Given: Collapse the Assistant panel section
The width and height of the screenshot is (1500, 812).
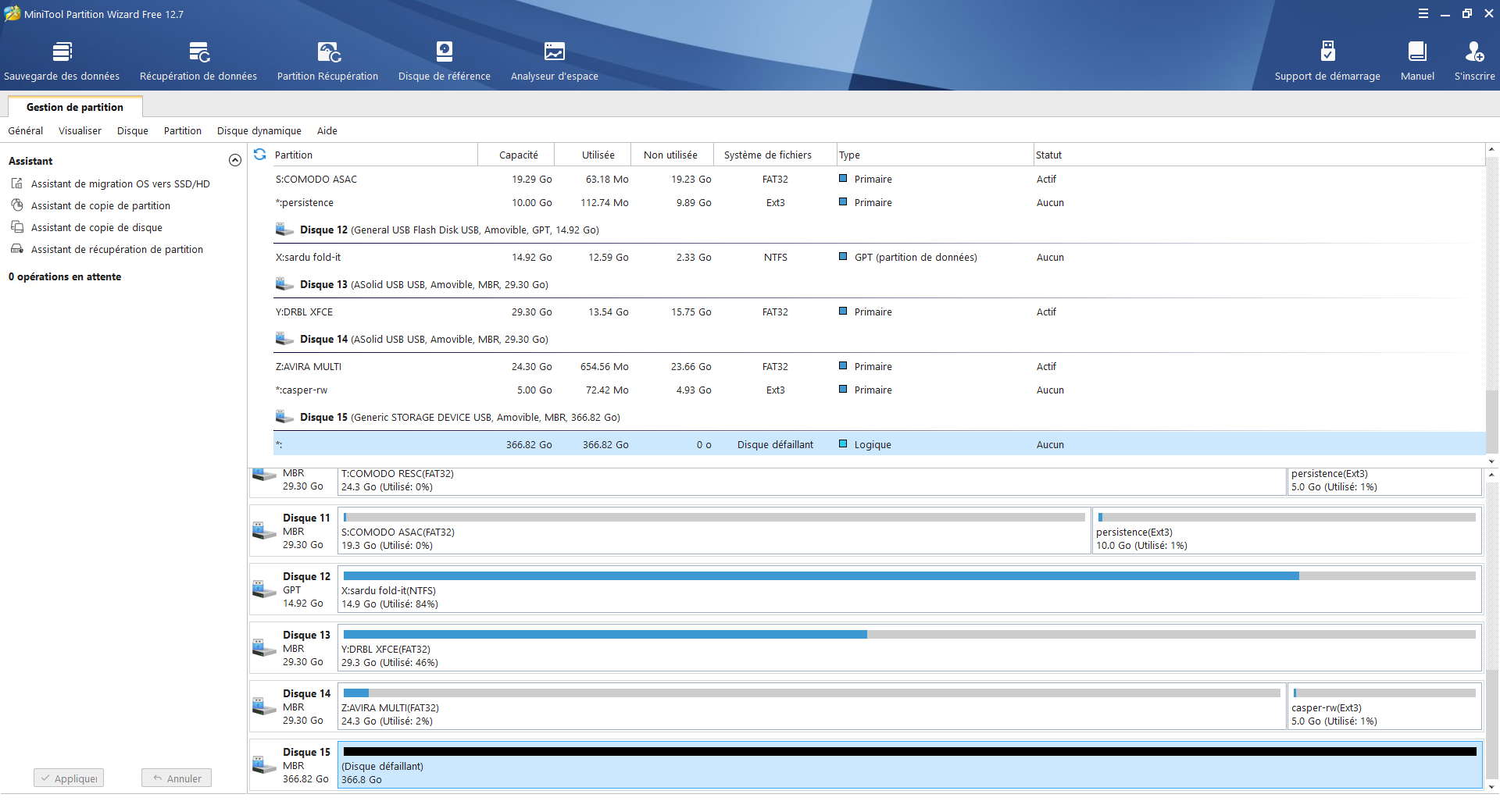Looking at the screenshot, I should [x=235, y=160].
